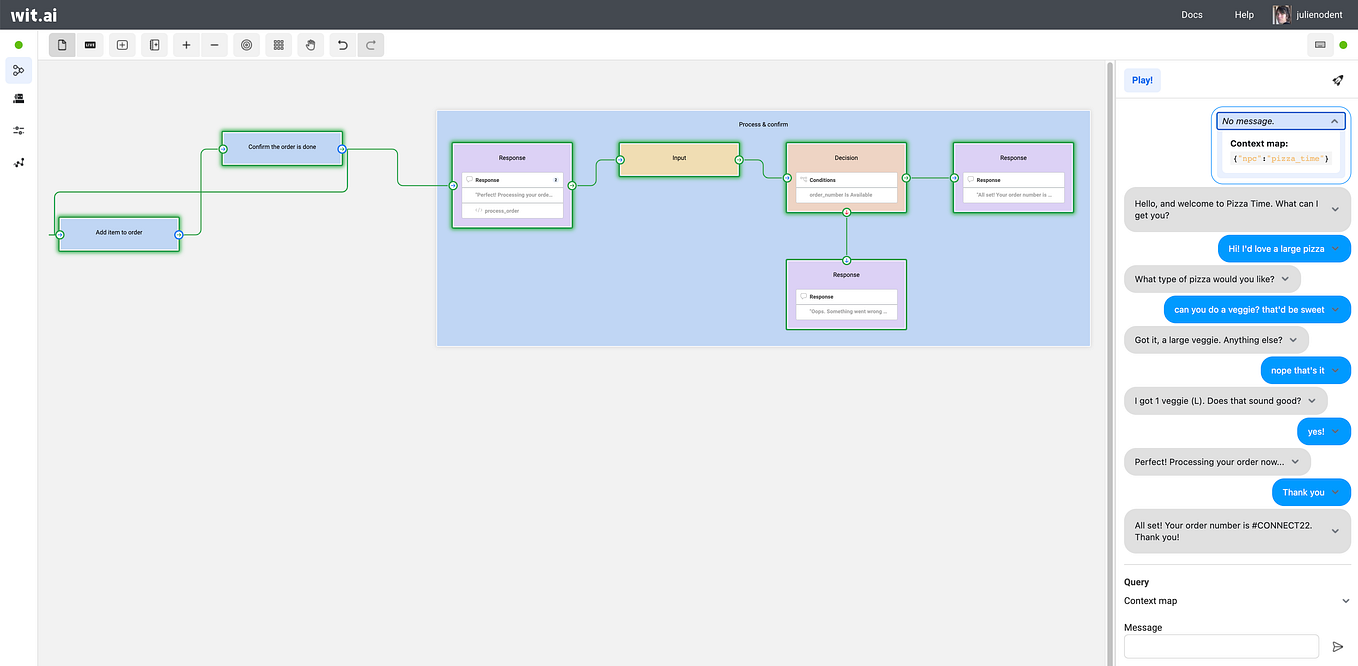Click the keyboard shortcuts icon near top right
The image size is (1358, 666).
click(x=1320, y=45)
